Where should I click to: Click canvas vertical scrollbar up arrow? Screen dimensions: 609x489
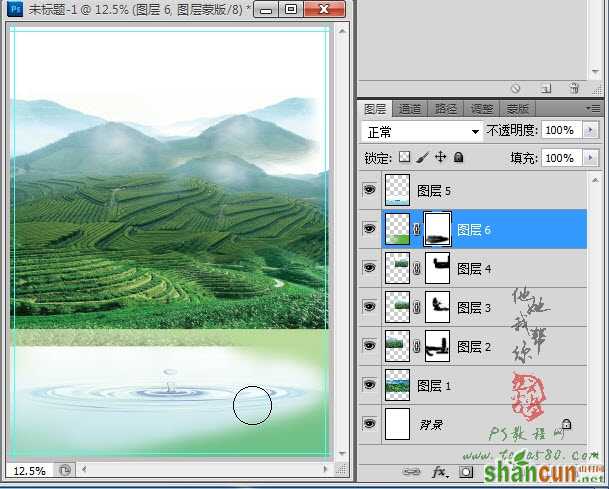[x=342, y=31]
